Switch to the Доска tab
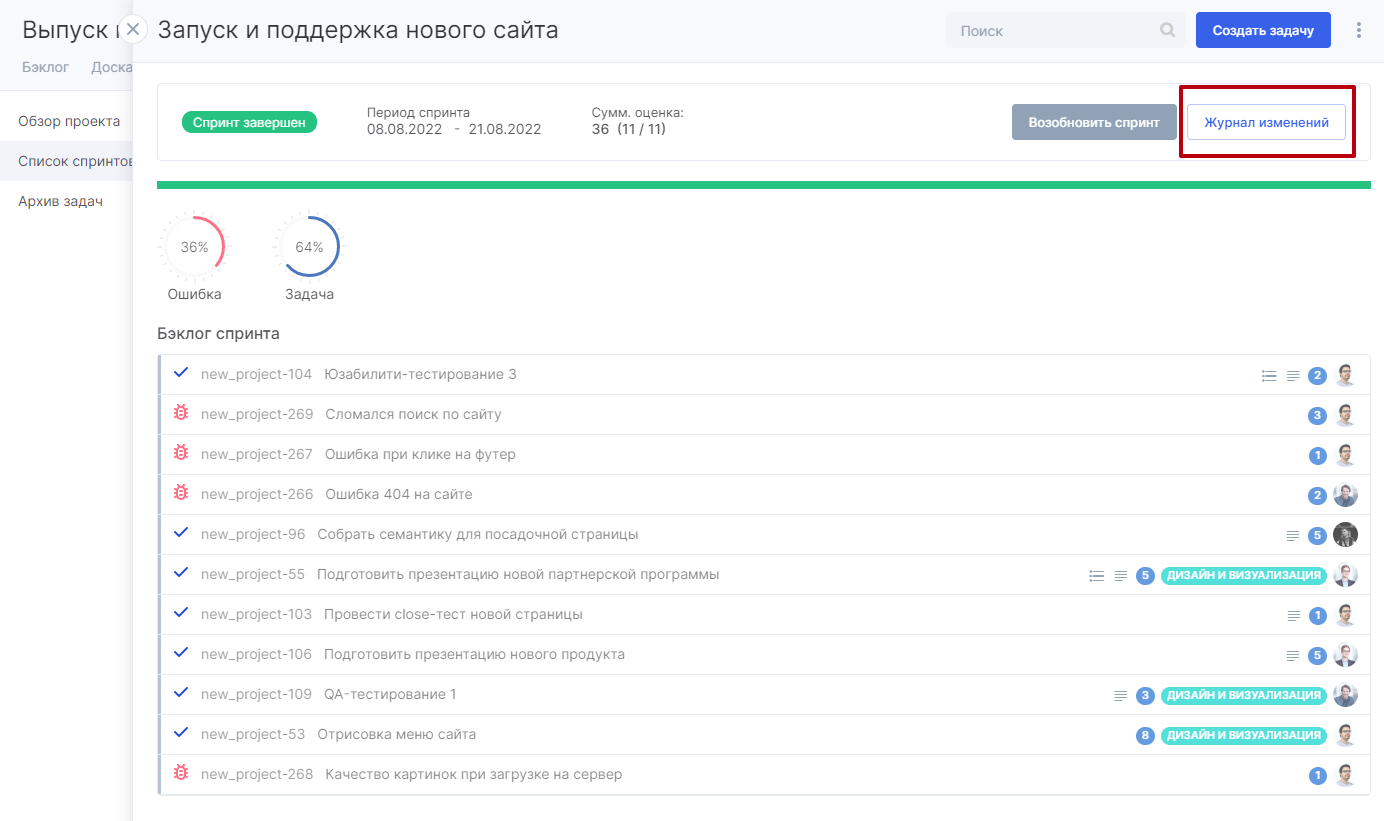Image resolution: width=1384 pixels, height=821 pixels. coord(112,68)
